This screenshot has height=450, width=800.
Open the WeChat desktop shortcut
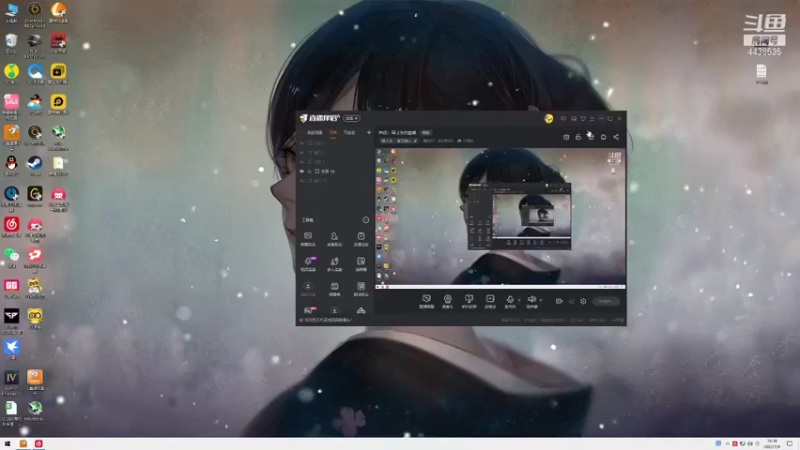tap(11, 257)
